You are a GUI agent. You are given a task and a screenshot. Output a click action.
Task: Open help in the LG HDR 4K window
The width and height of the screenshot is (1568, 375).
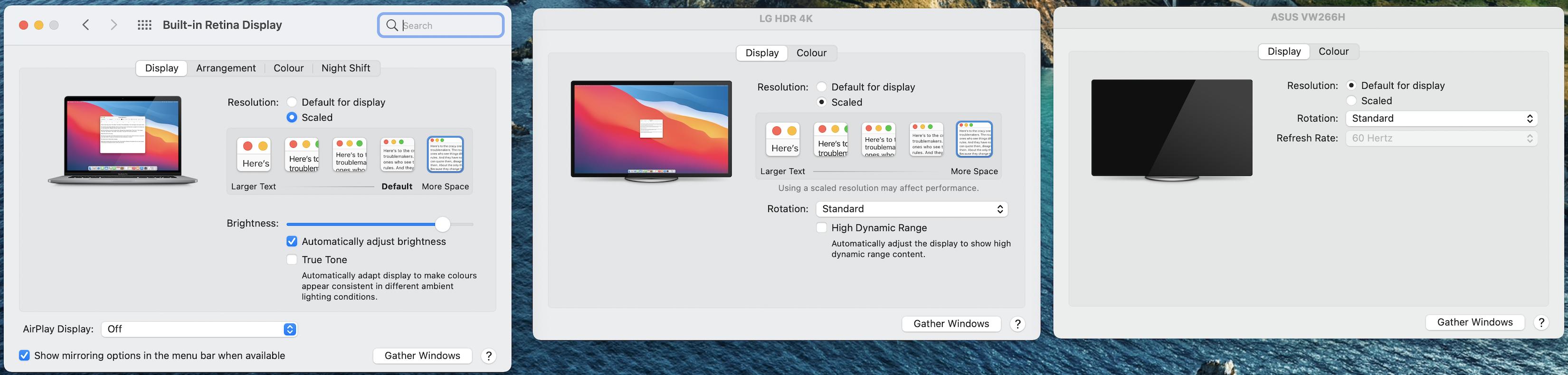coord(1018,324)
